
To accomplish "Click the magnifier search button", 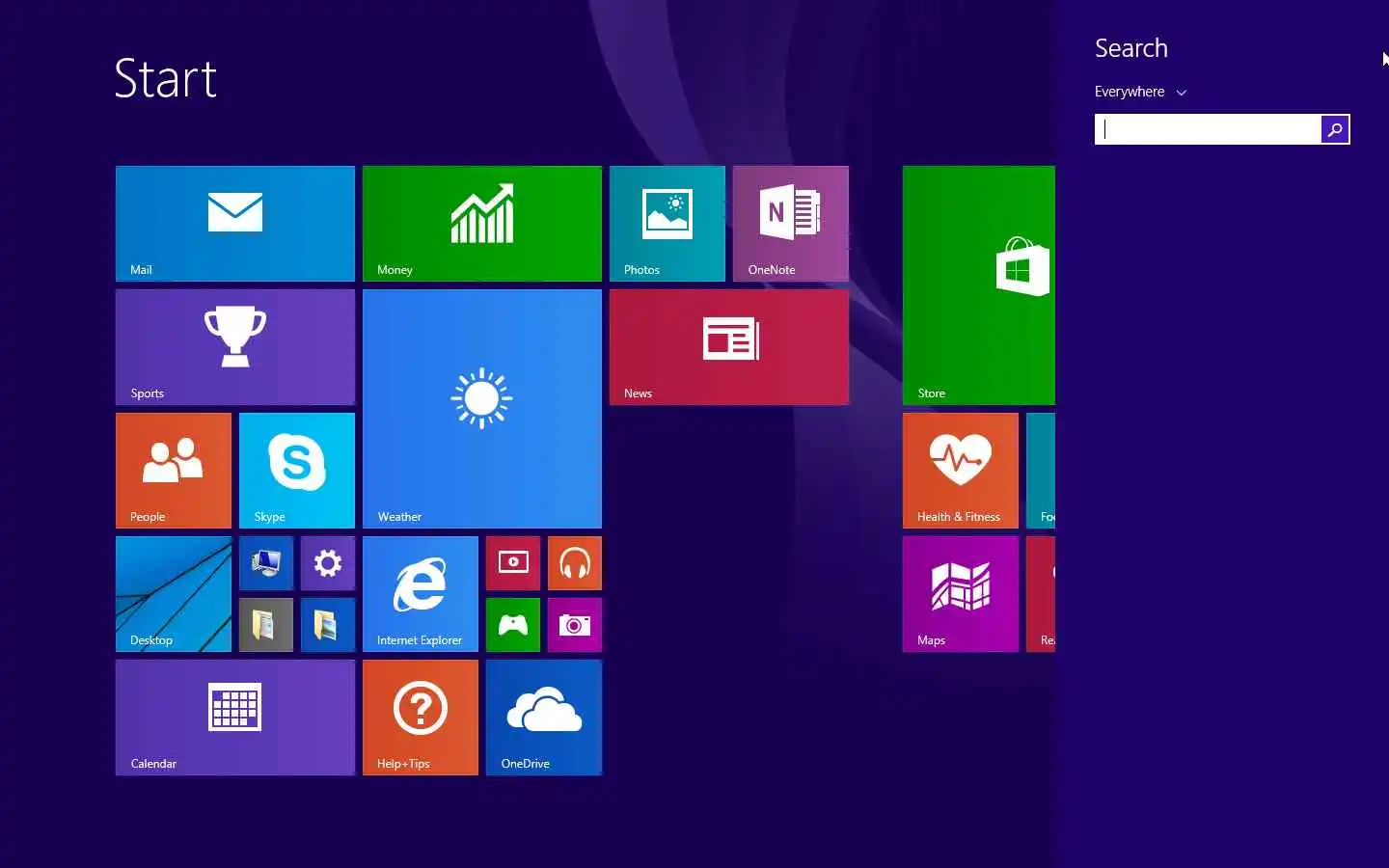I will pos(1335,129).
